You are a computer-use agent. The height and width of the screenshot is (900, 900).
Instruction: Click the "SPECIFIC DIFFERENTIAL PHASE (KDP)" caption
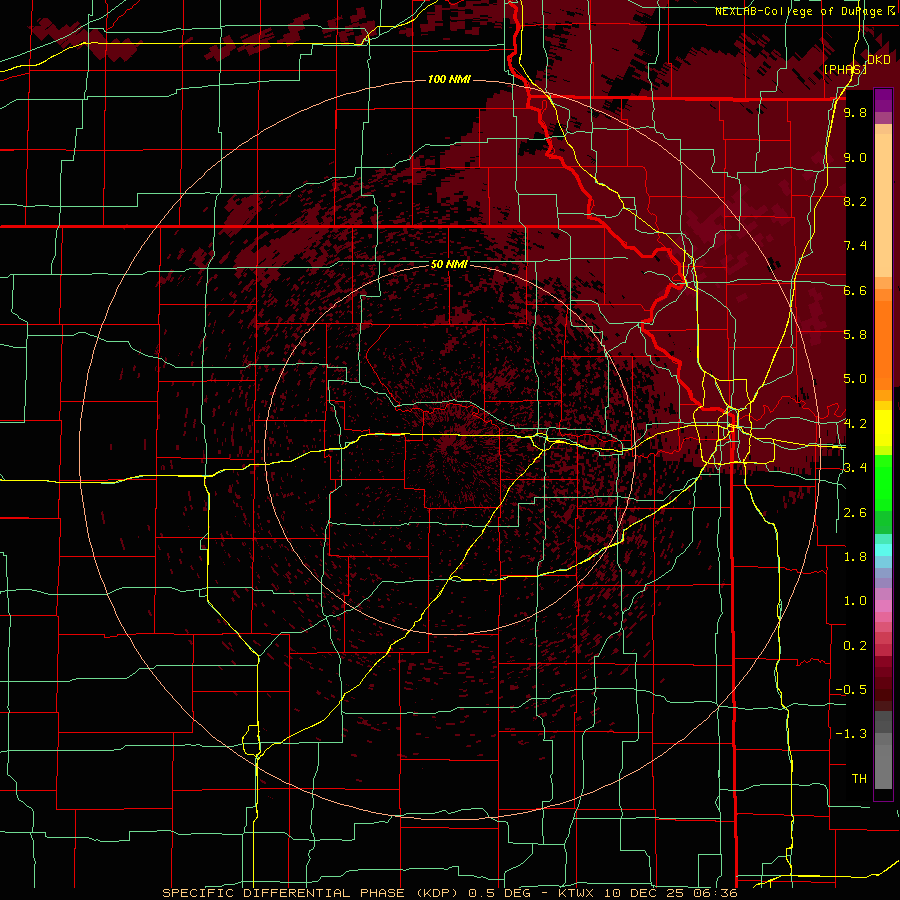pyautogui.click(x=313, y=893)
